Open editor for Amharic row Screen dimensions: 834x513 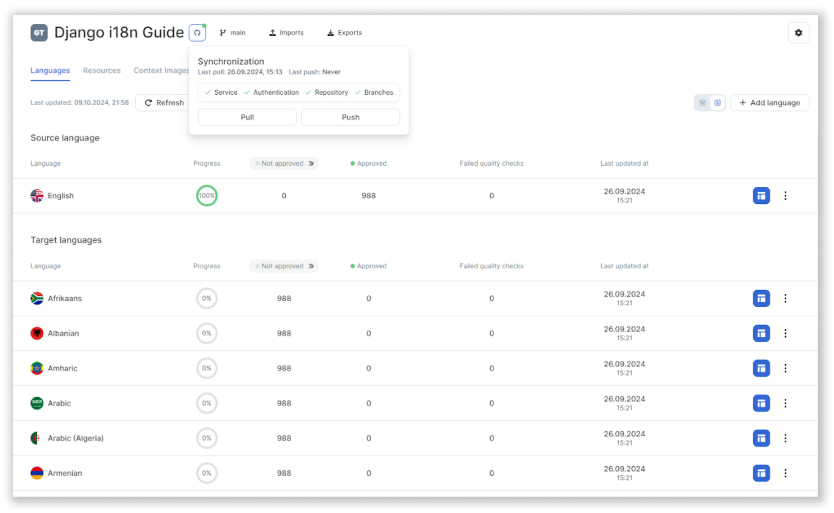761,368
